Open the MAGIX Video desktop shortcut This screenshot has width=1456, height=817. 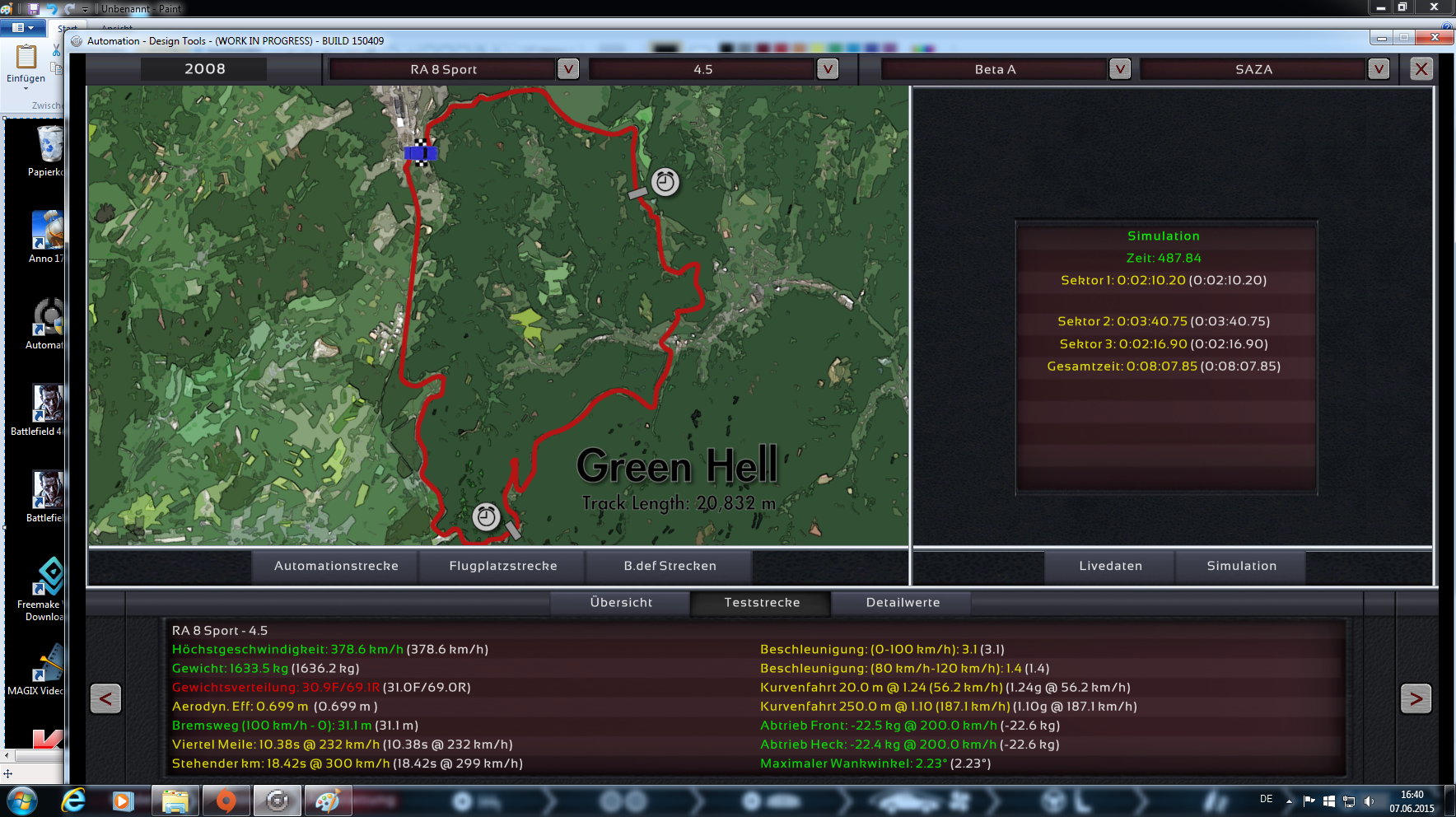click(36, 670)
